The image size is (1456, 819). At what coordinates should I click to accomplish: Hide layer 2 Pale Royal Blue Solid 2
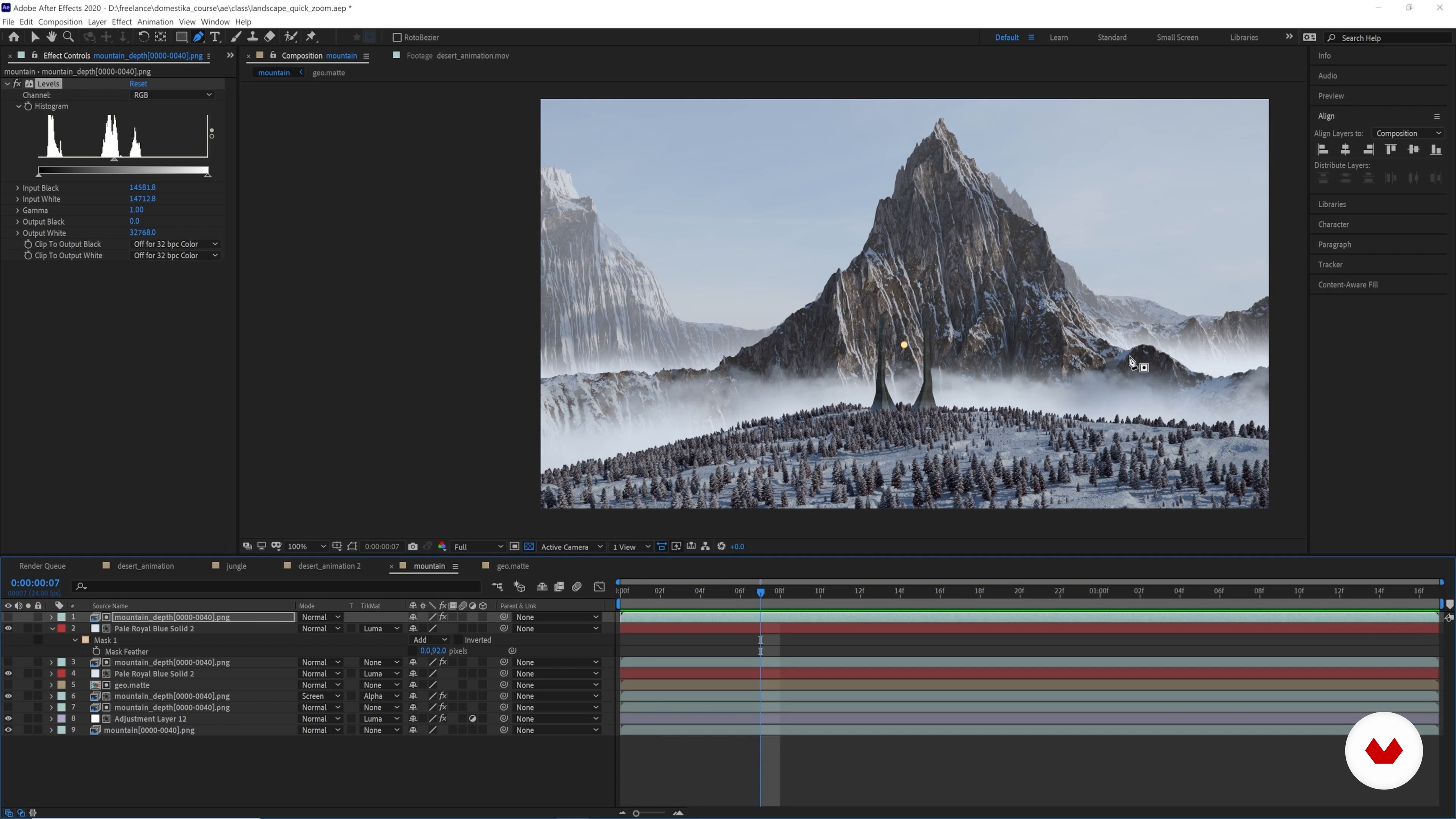8,629
